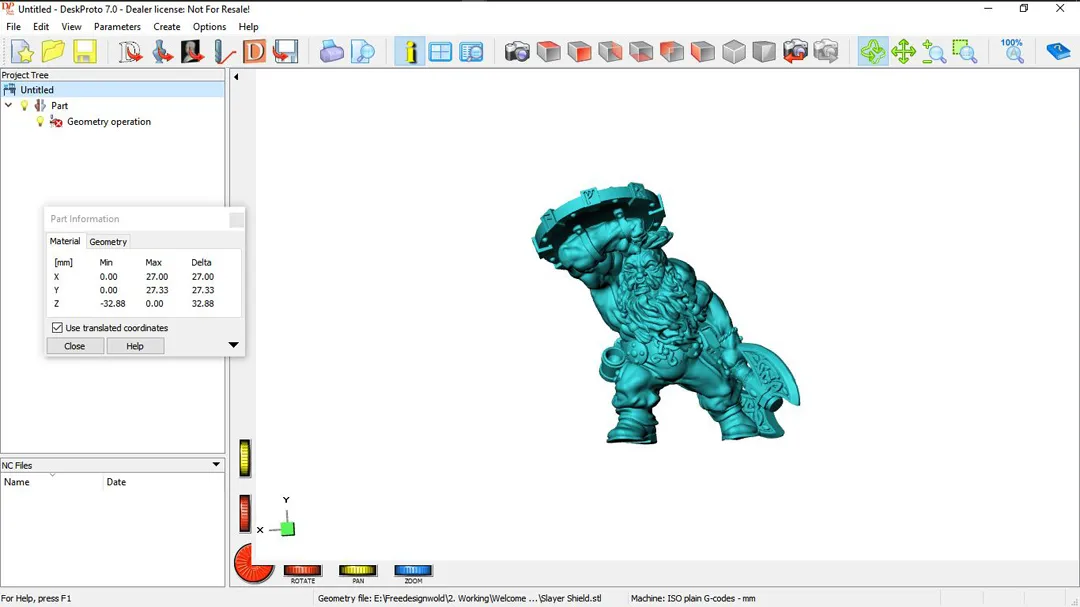
Task: Click the Write NC Program file icon
Action: pos(285,52)
